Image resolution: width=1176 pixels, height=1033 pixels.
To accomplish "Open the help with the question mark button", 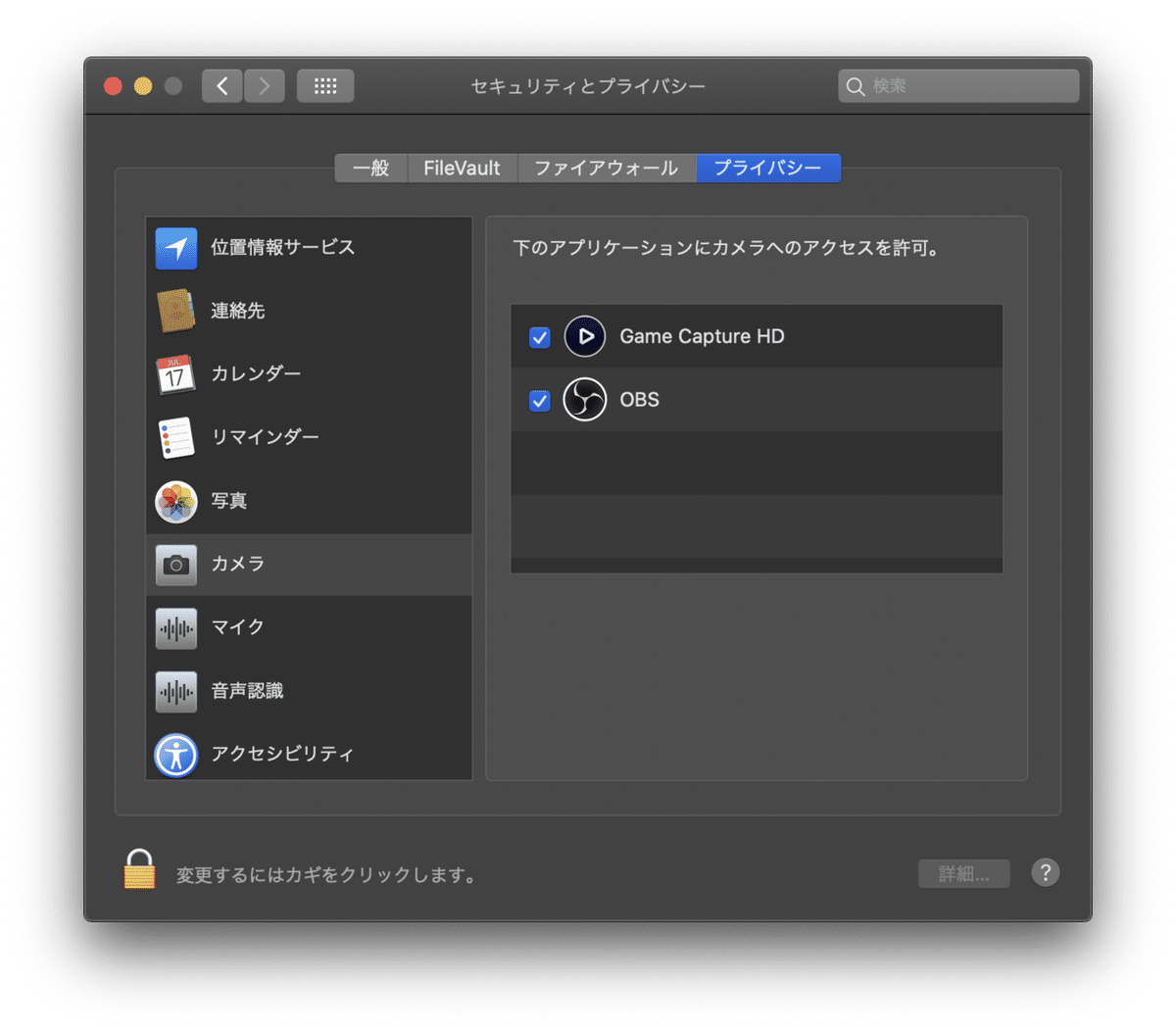I will 1045,872.
